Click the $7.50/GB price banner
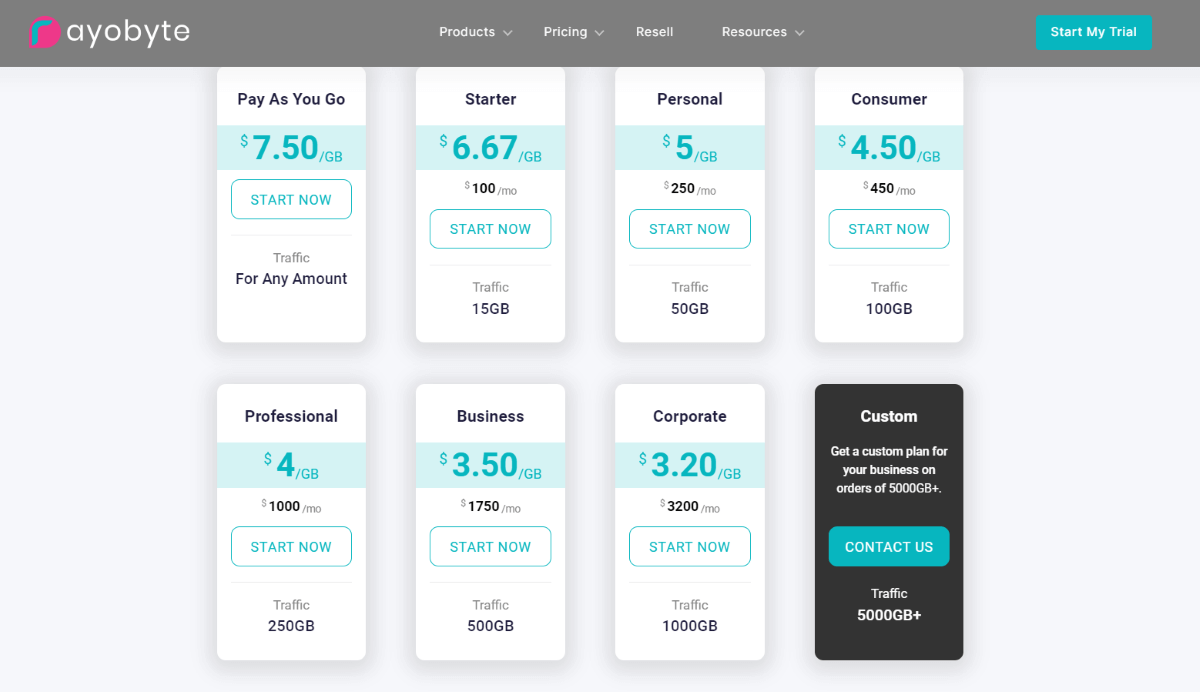1200x692 pixels. pyautogui.click(x=291, y=148)
